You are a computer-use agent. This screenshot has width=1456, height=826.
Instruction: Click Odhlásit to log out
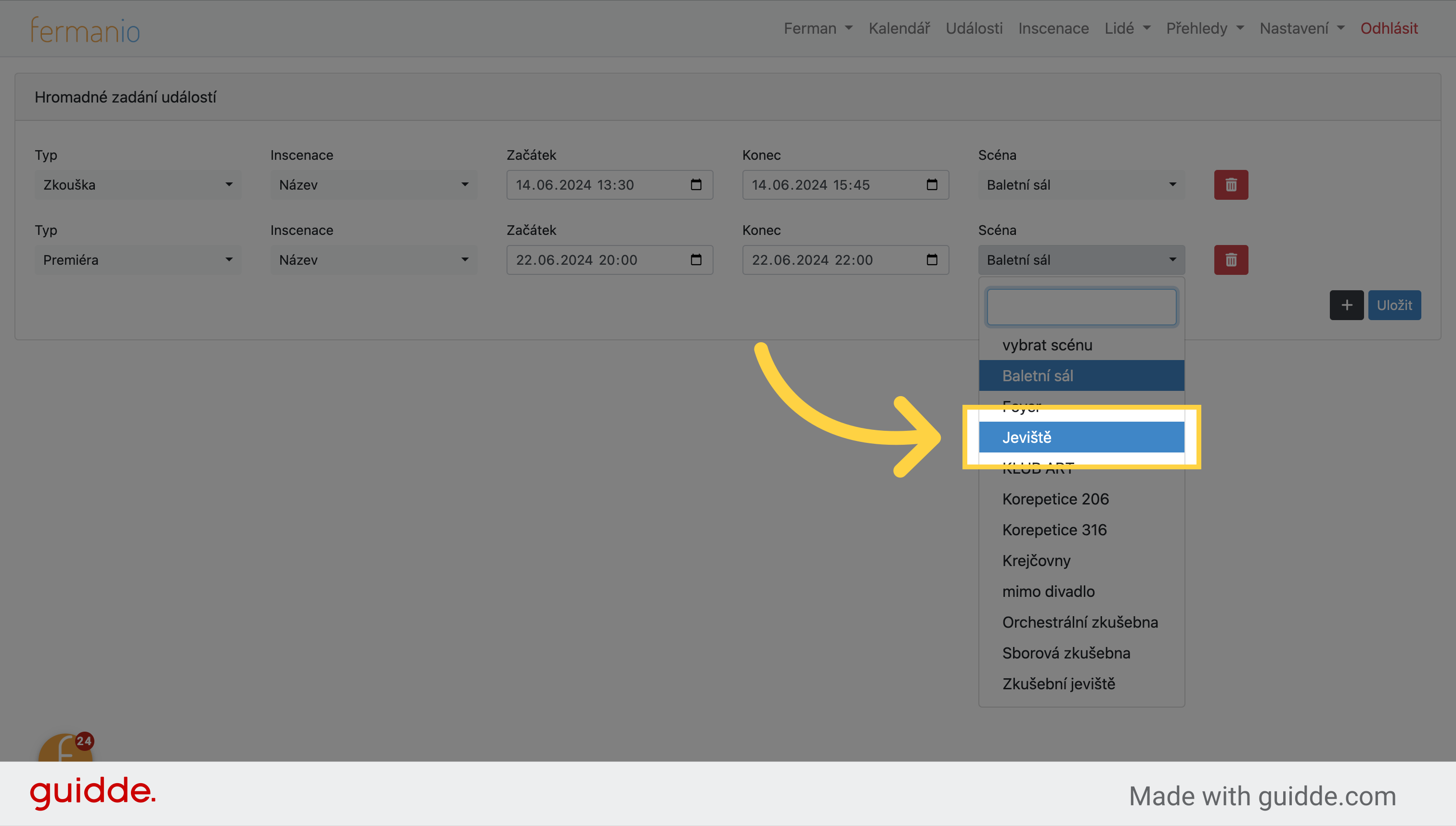point(1389,28)
